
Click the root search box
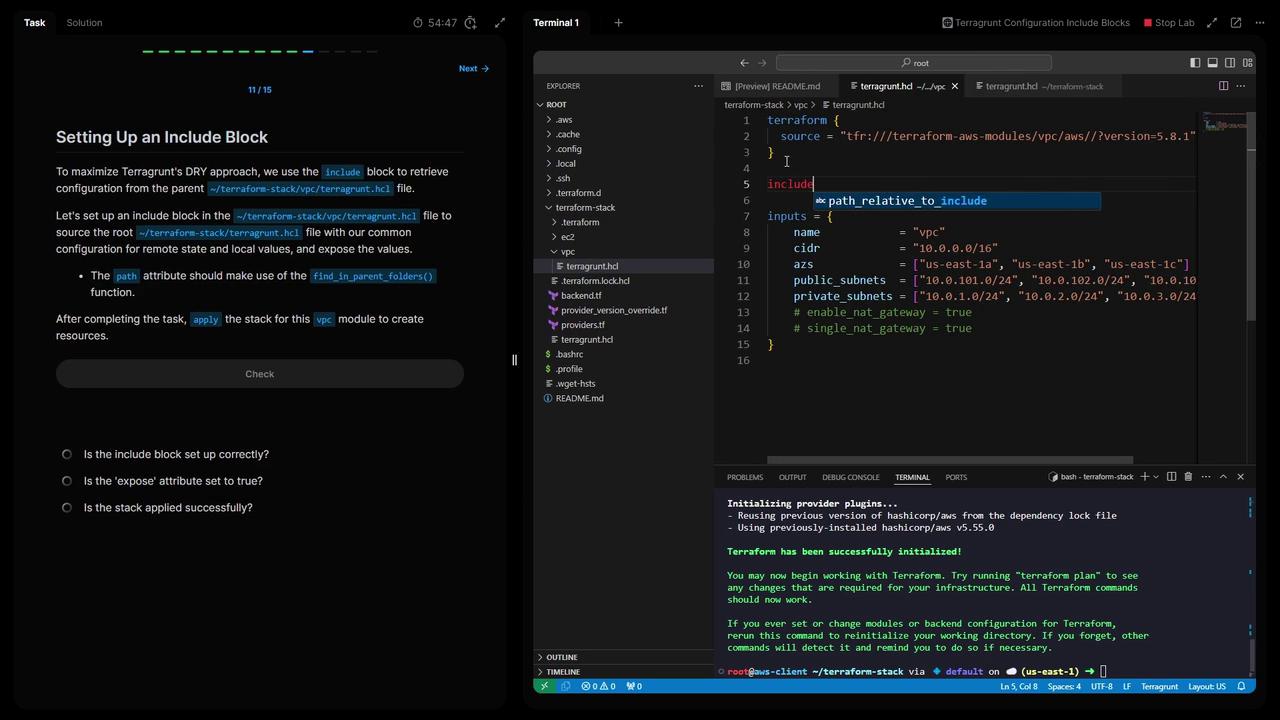[915, 63]
